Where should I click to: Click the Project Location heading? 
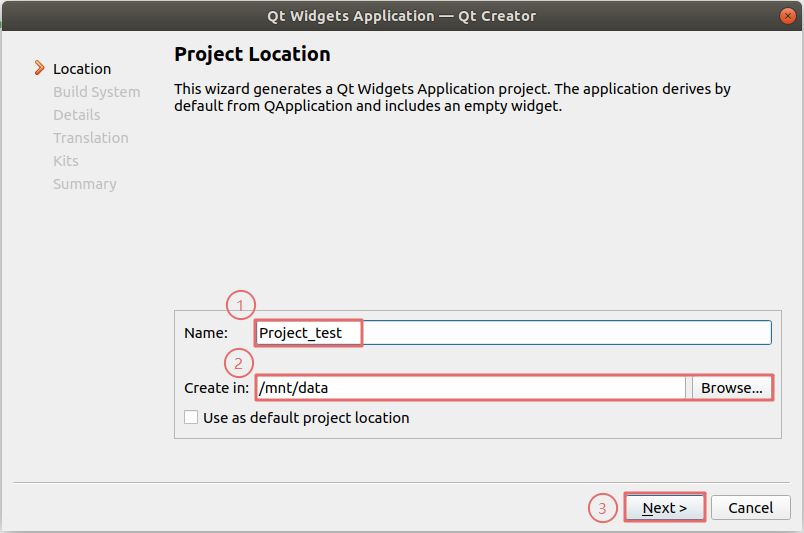252,54
